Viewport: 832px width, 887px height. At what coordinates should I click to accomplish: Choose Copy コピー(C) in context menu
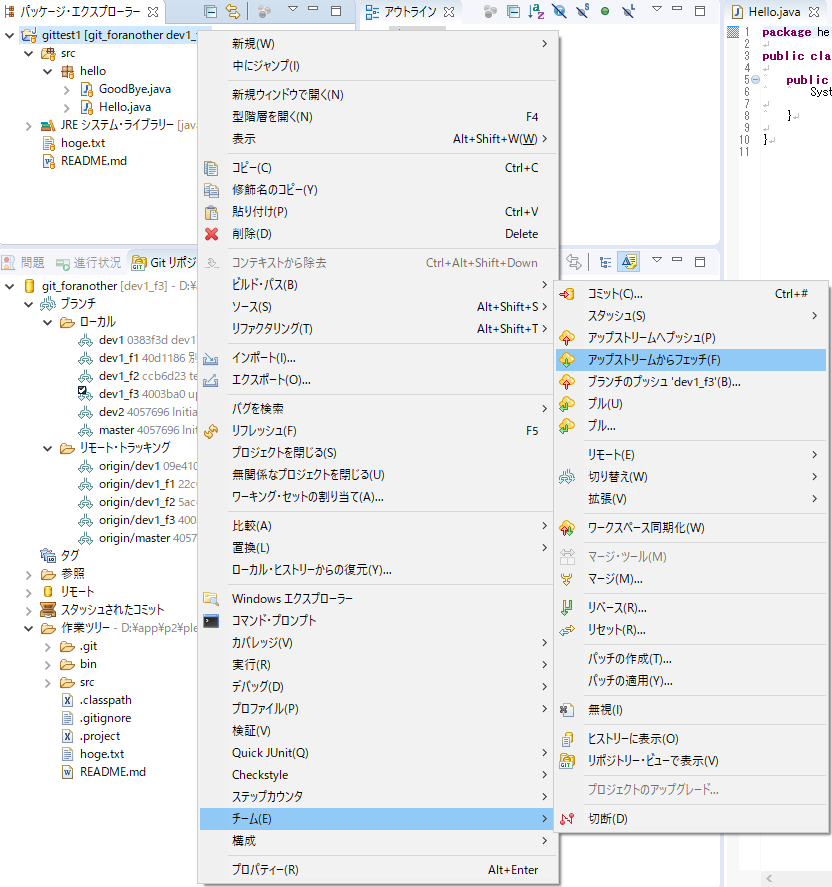(378, 168)
